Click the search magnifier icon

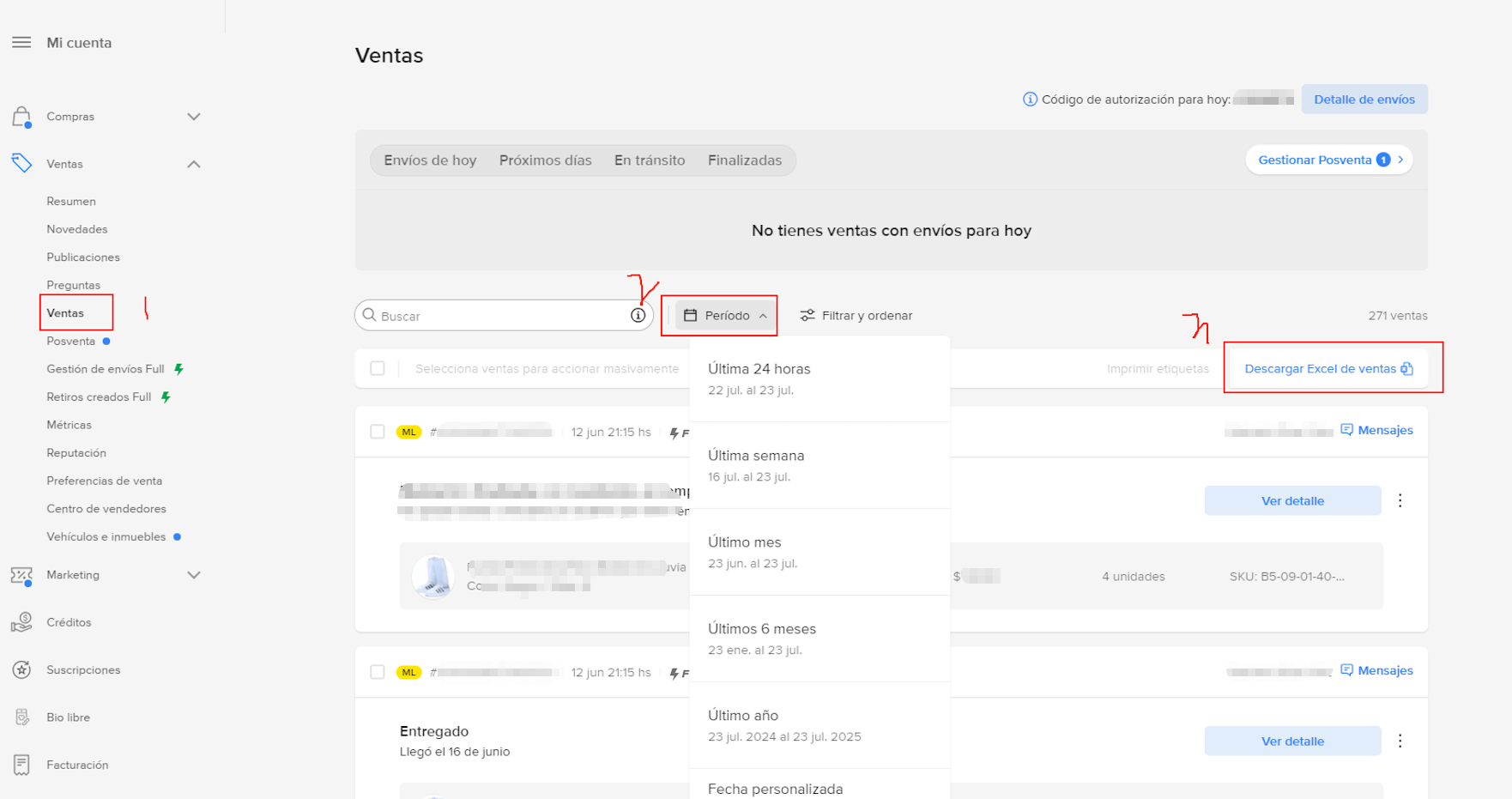(370, 315)
